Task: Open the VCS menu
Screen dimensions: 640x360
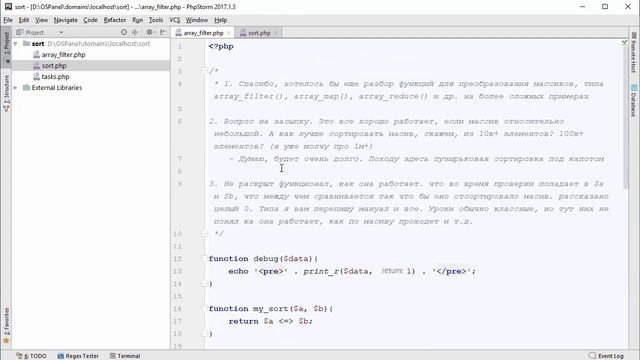Action: [x=175, y=20]
